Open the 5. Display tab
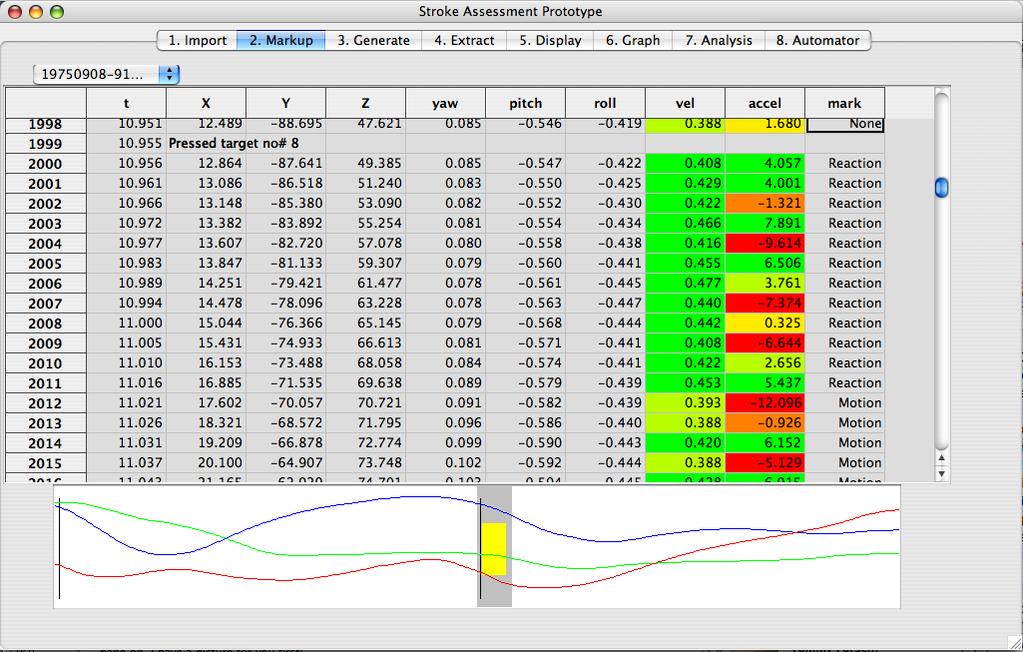1023x652 pixels. pos(550,40)
